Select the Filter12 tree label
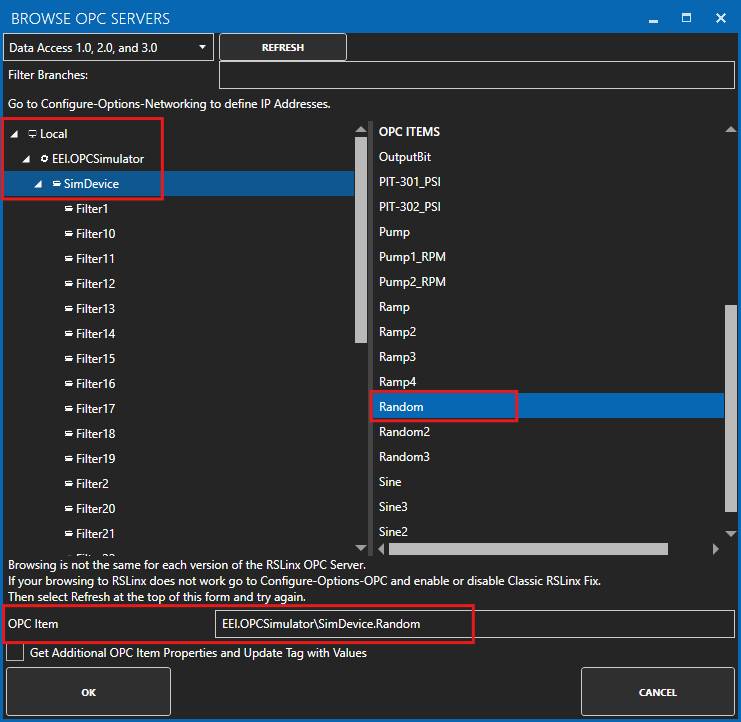741x722 pixels. click(x=95, y=284)
